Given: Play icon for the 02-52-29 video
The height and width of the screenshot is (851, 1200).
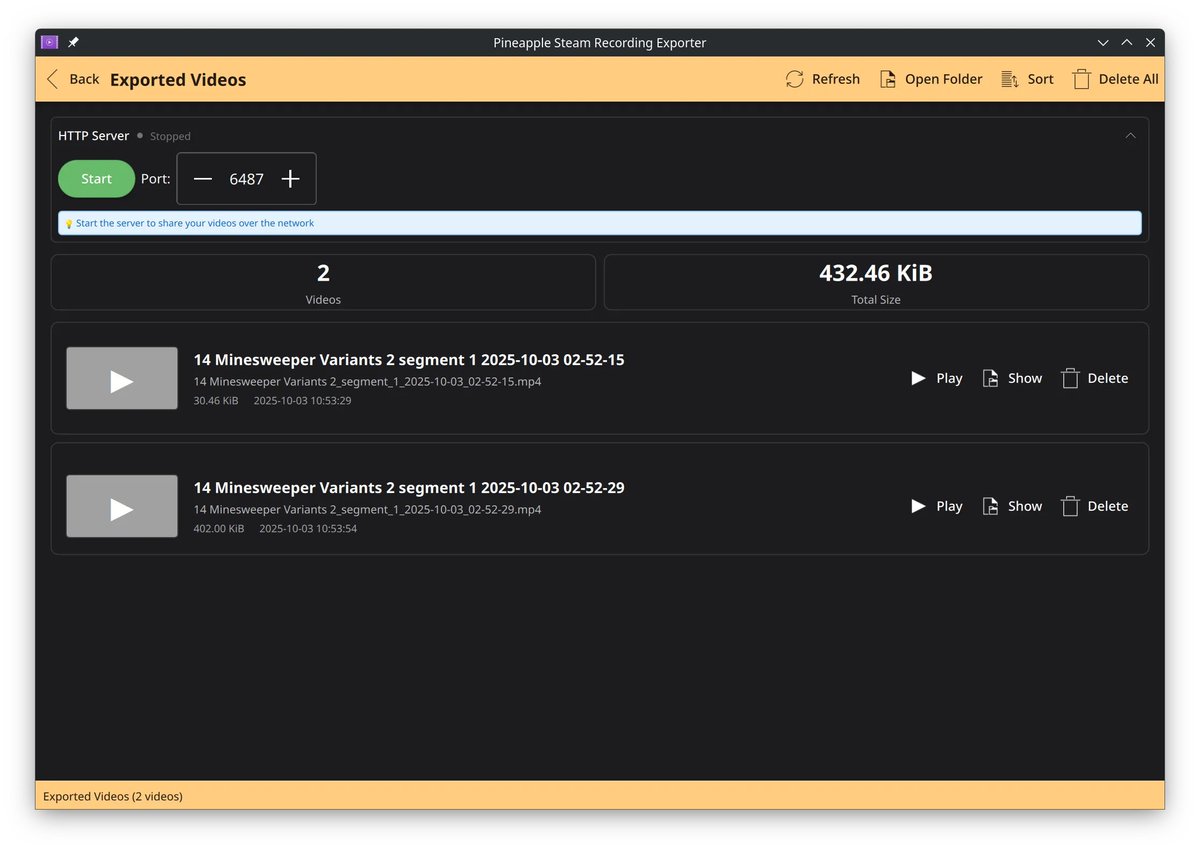Looking at the screenshot, I should point(918,506).
